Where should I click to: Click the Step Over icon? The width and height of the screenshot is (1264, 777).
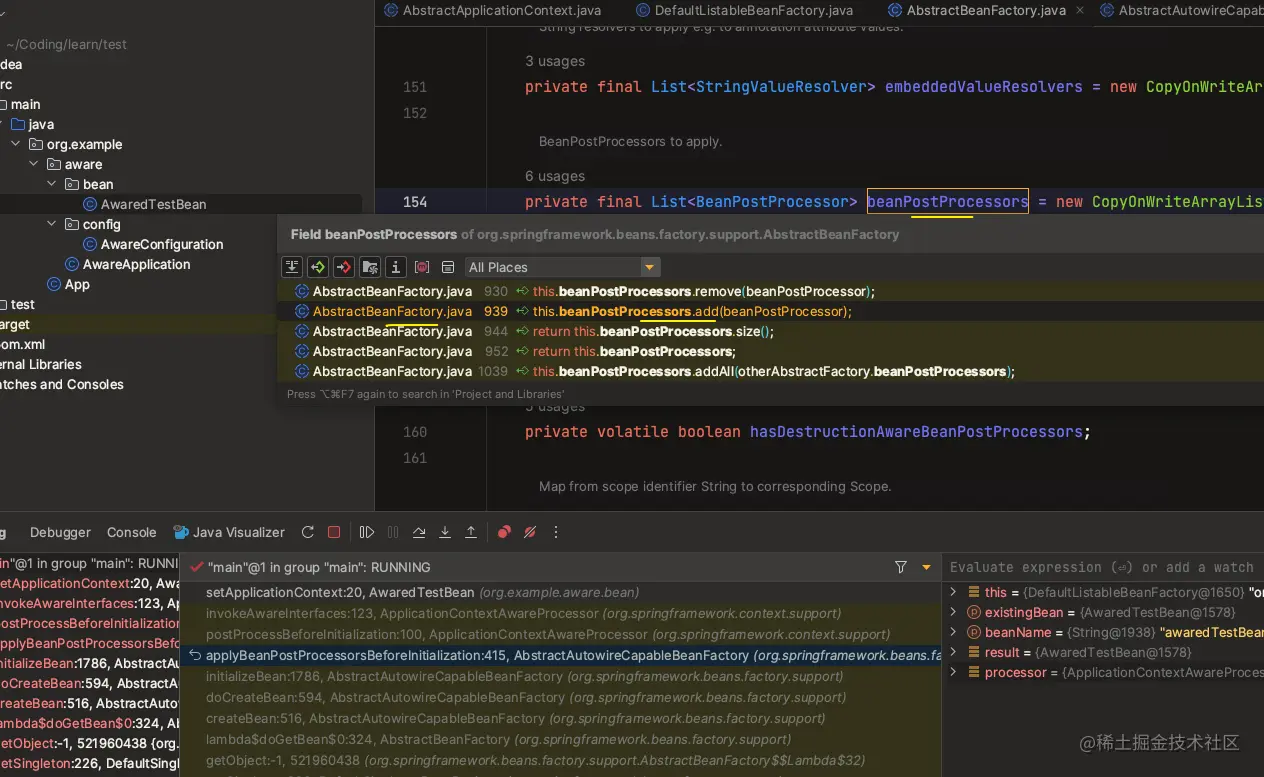click(x=419, y=532)
